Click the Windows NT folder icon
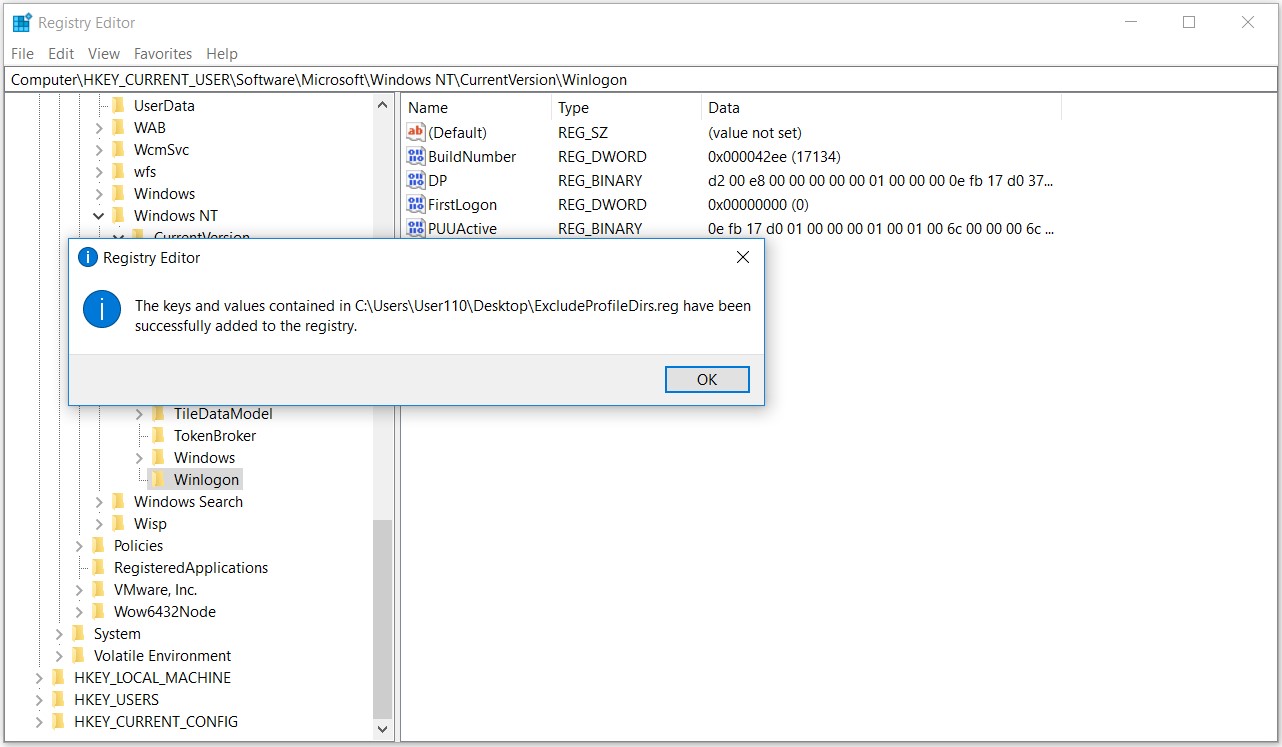The width and height of the screenshot is (1282, 747). tap(119, 215)
